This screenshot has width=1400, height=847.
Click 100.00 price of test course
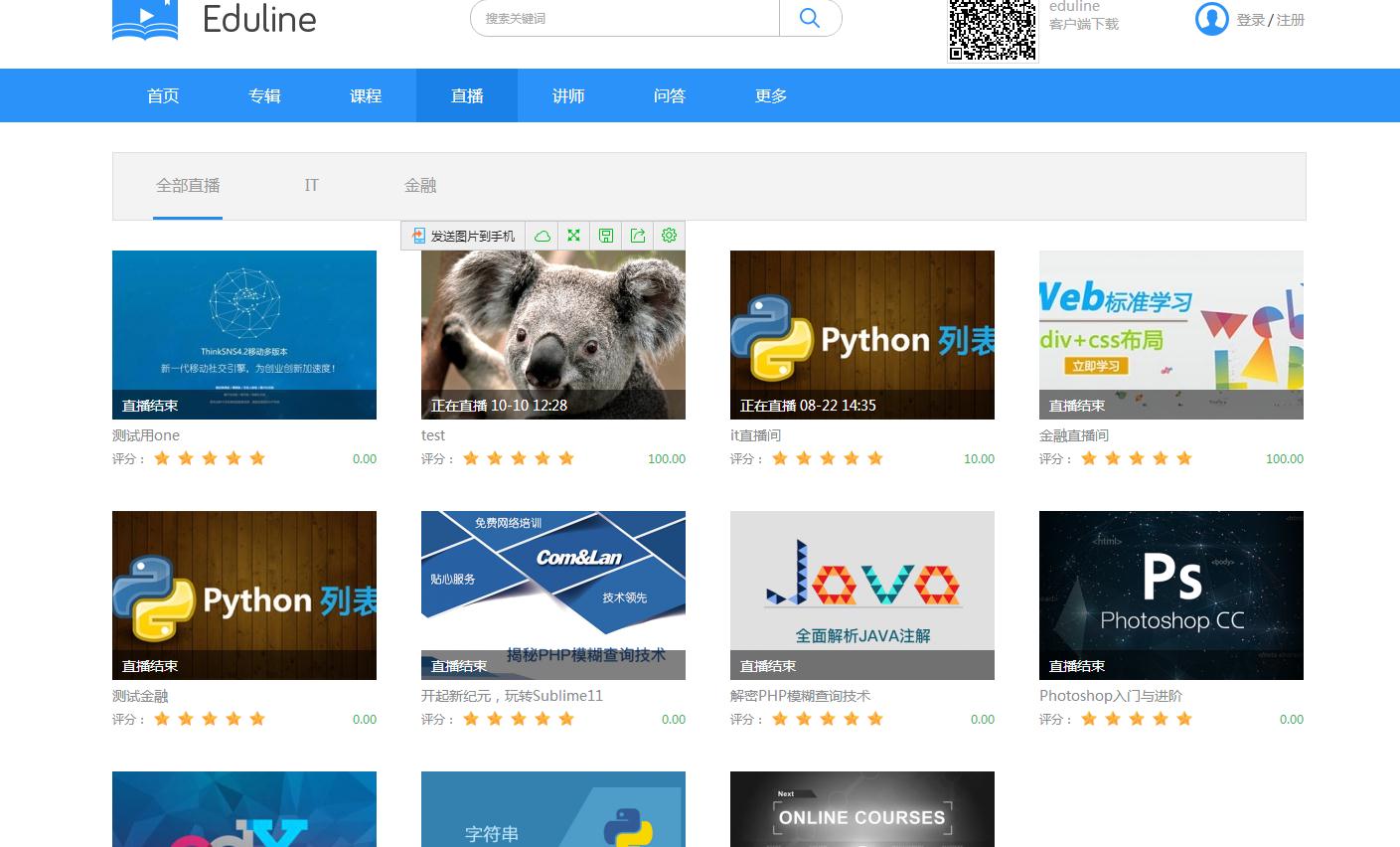667,459
